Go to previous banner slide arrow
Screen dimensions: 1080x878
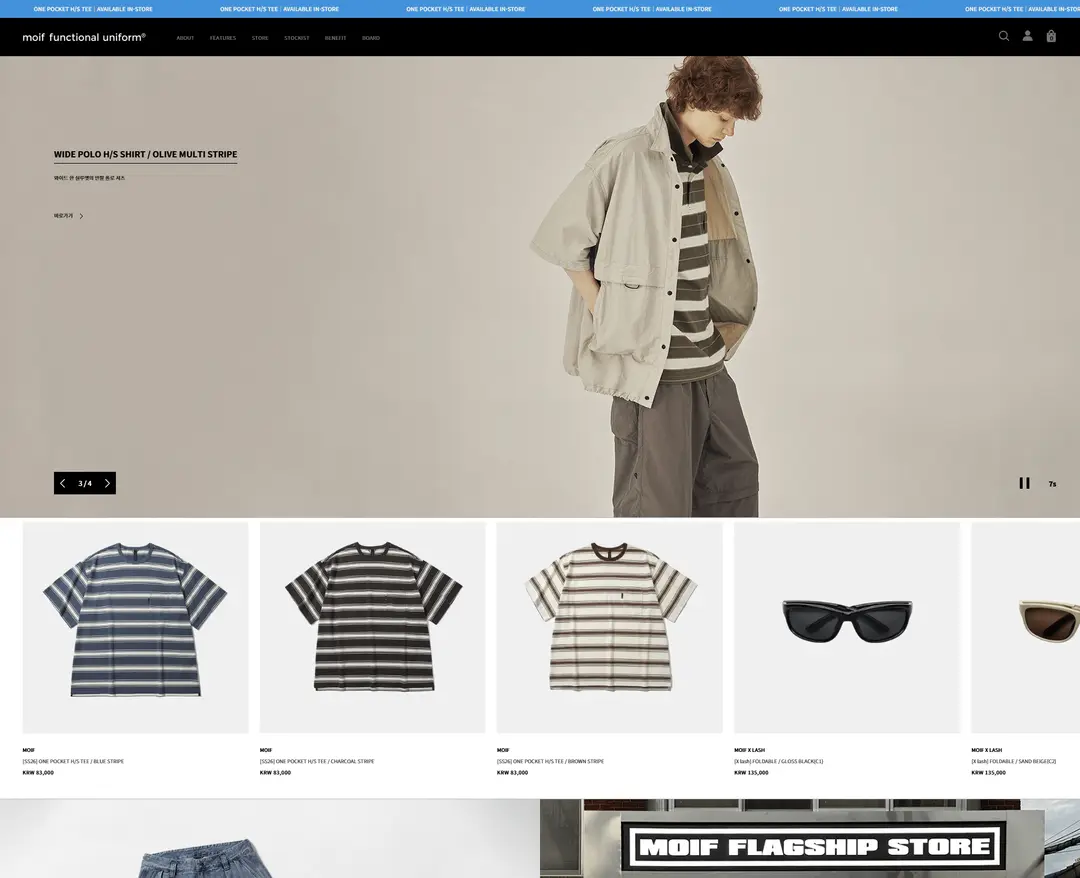click(63, 483)
